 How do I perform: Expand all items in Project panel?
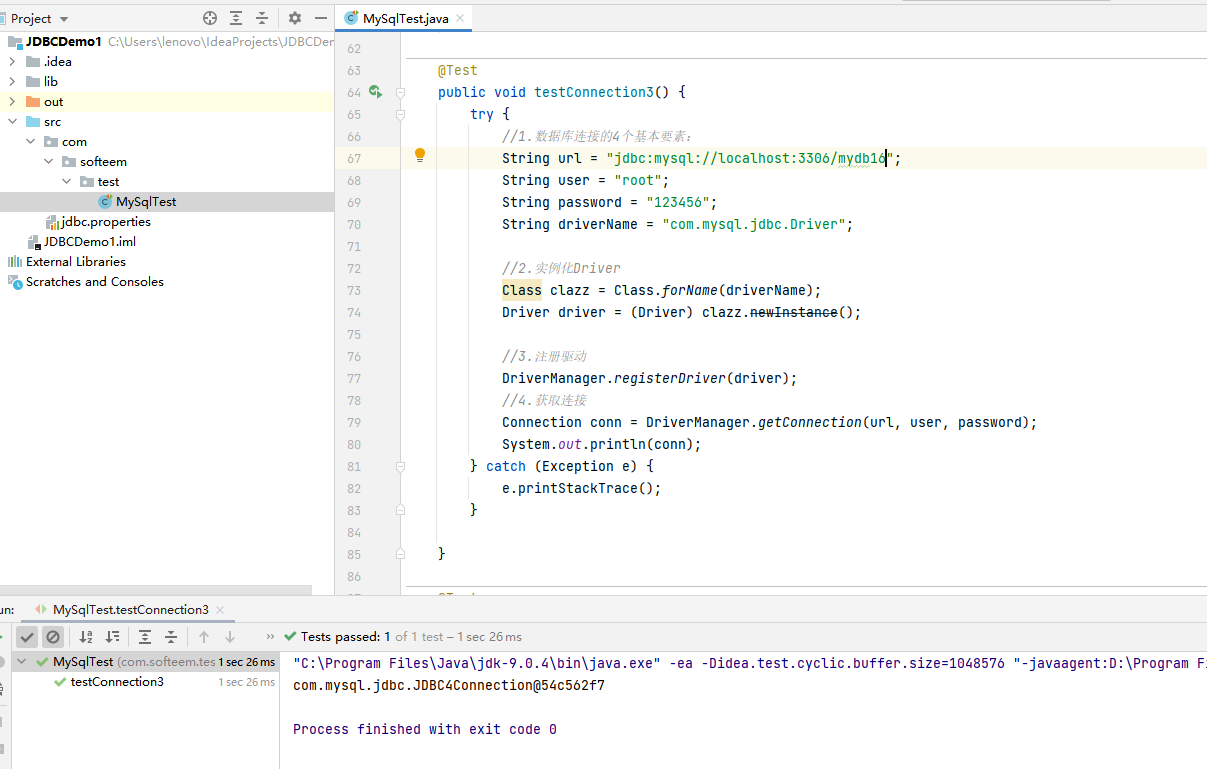click(x=236, y=18)
